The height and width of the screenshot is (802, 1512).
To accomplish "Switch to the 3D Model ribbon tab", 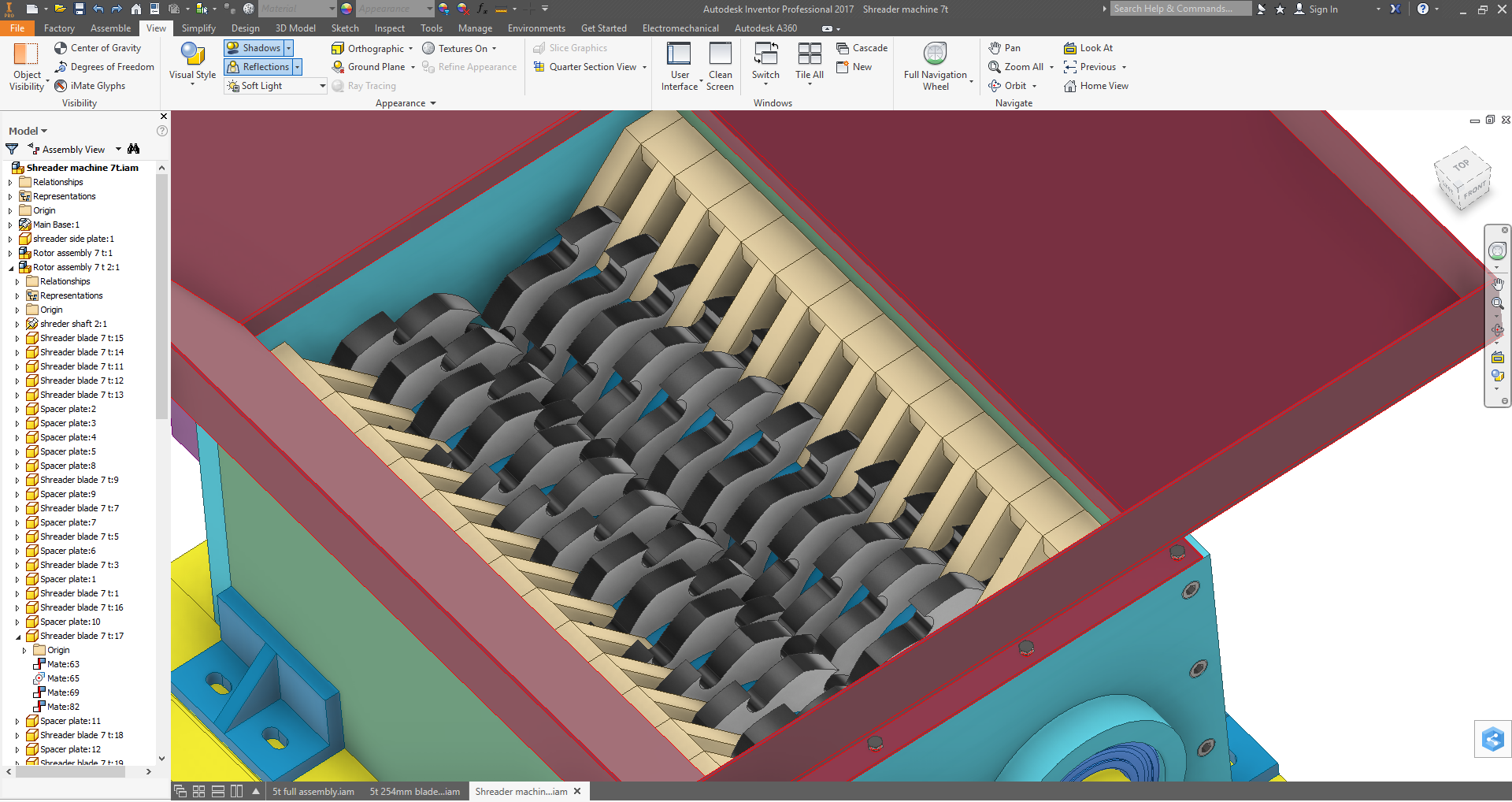I will (x=295, y=28).
